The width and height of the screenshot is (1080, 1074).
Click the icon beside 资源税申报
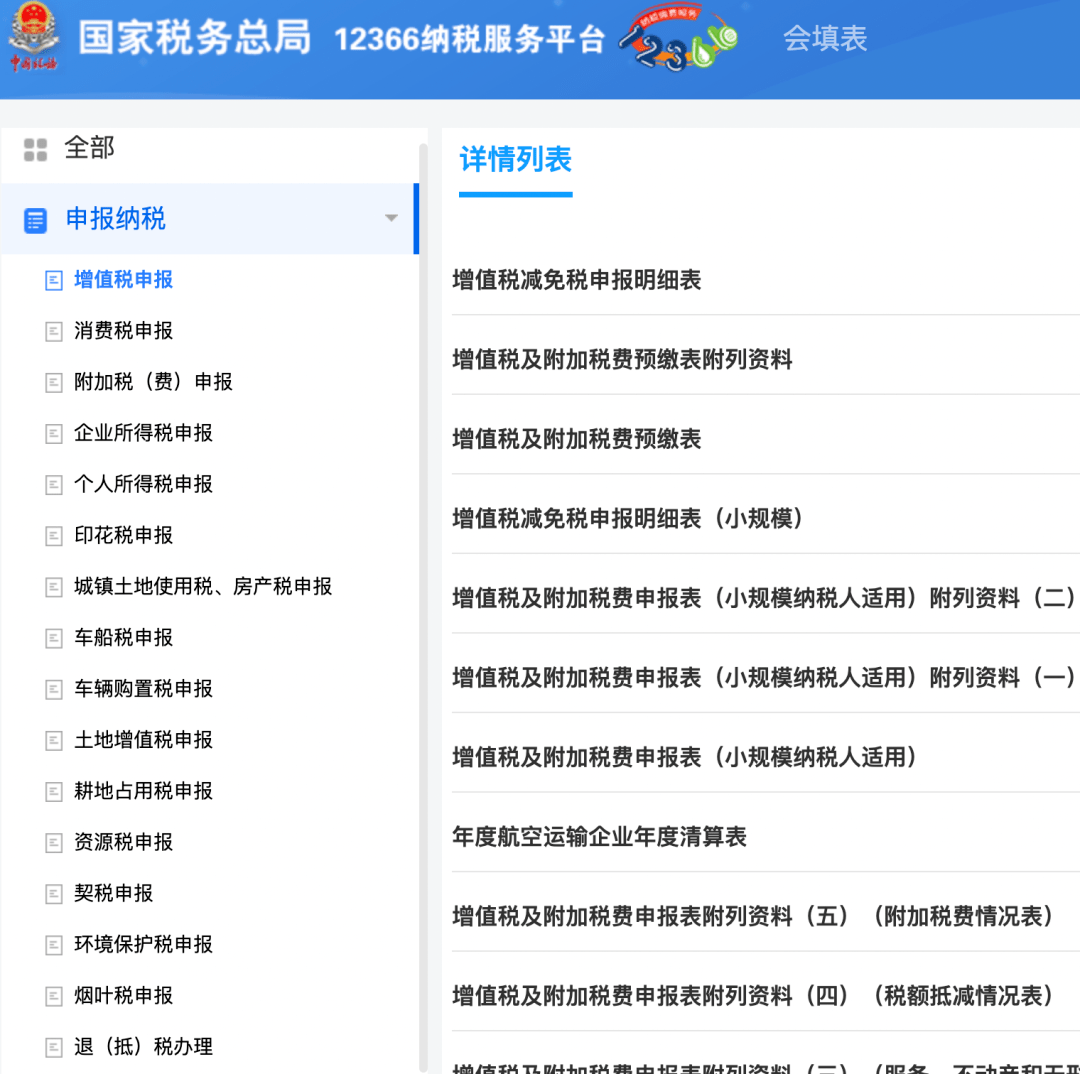[54, 842]
